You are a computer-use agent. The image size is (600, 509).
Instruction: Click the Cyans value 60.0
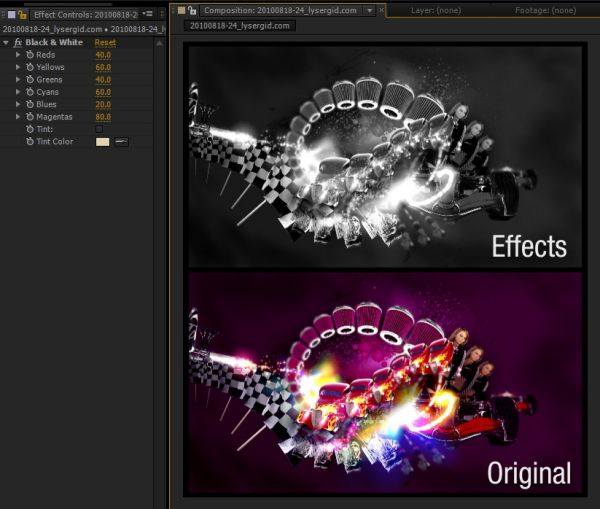(103, 92)
